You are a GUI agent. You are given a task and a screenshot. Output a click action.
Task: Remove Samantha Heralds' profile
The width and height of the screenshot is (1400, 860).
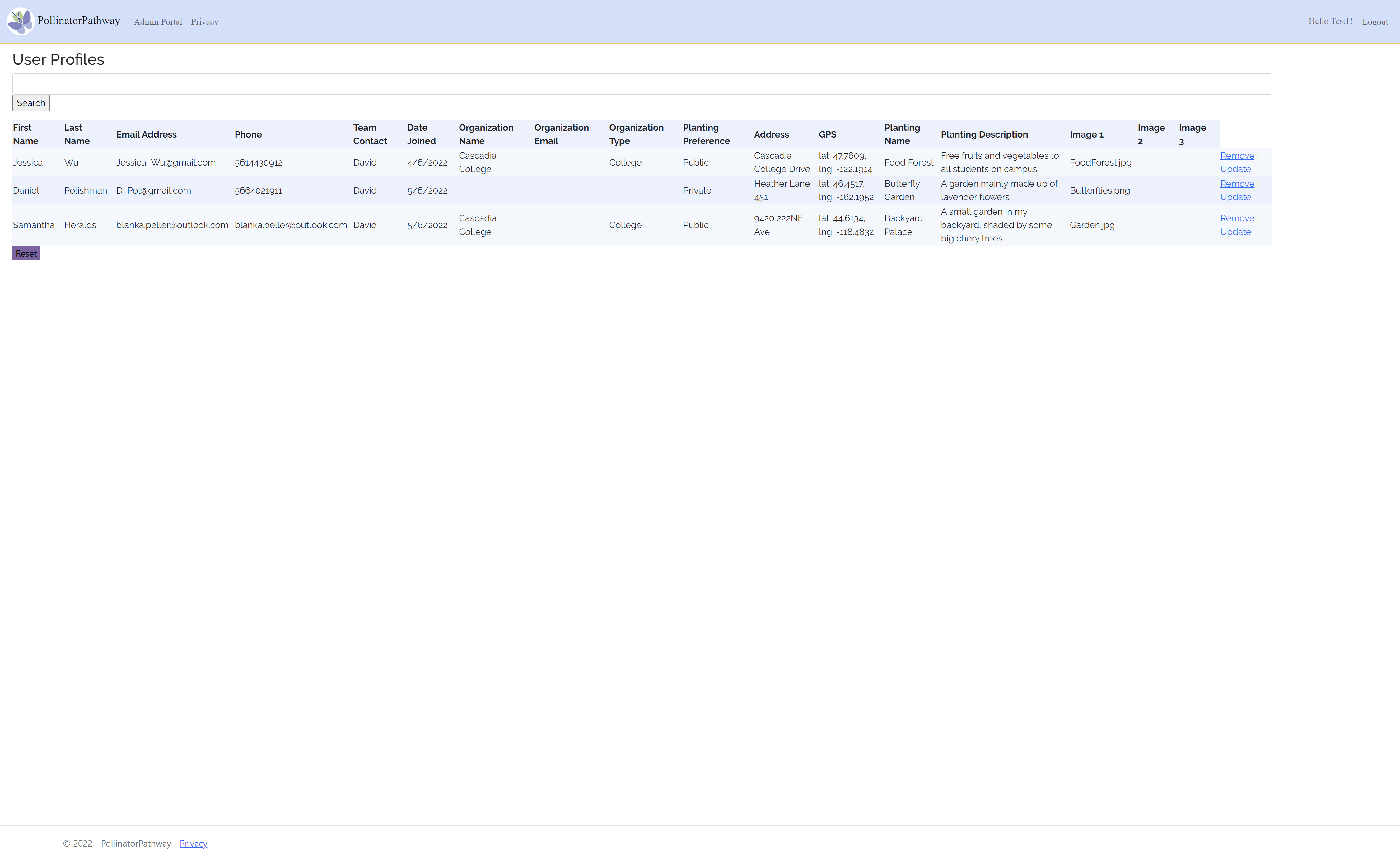1236,218
